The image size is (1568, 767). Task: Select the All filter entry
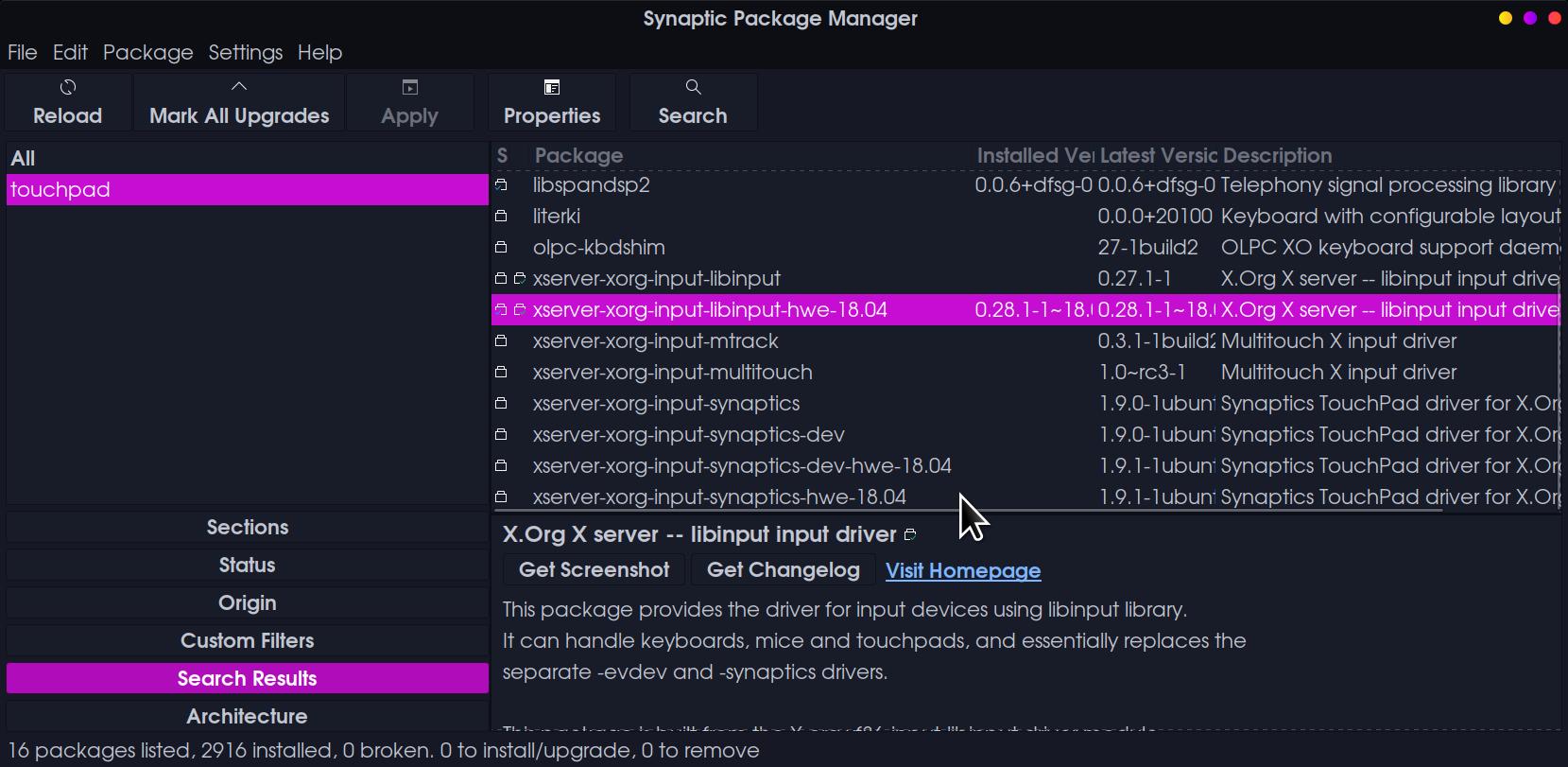(248, 158)
